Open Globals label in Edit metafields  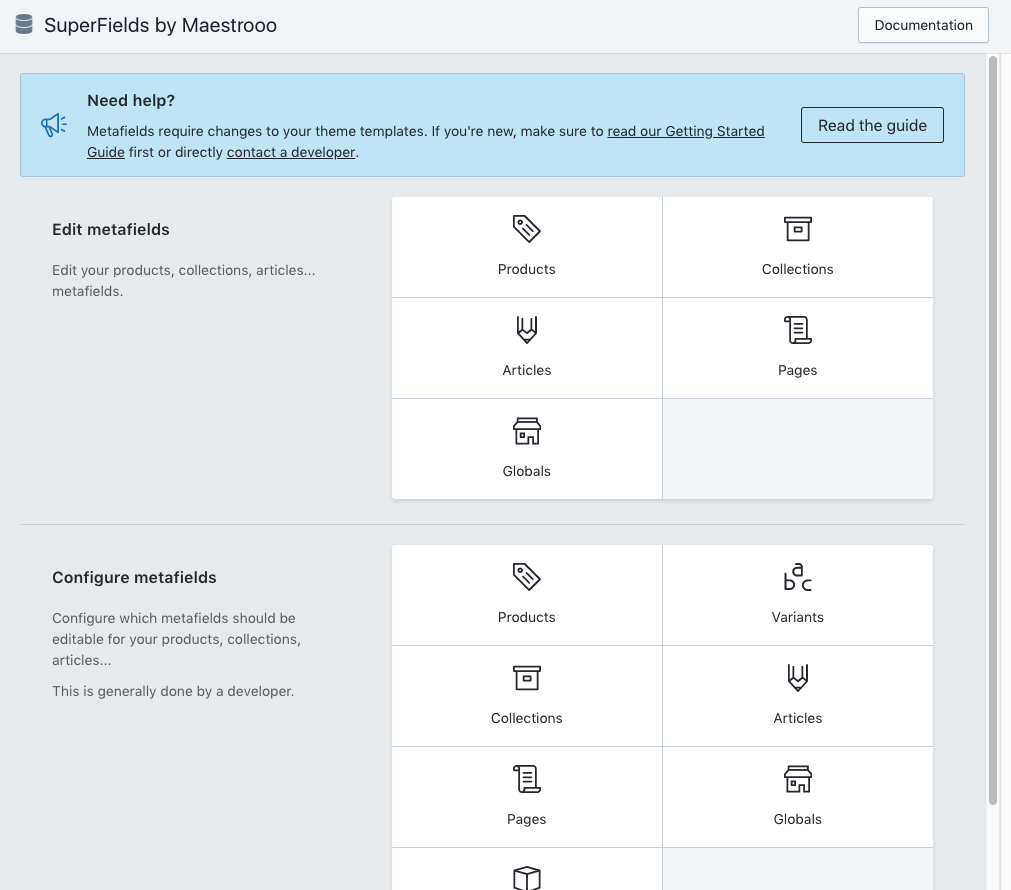click(526, 471)
